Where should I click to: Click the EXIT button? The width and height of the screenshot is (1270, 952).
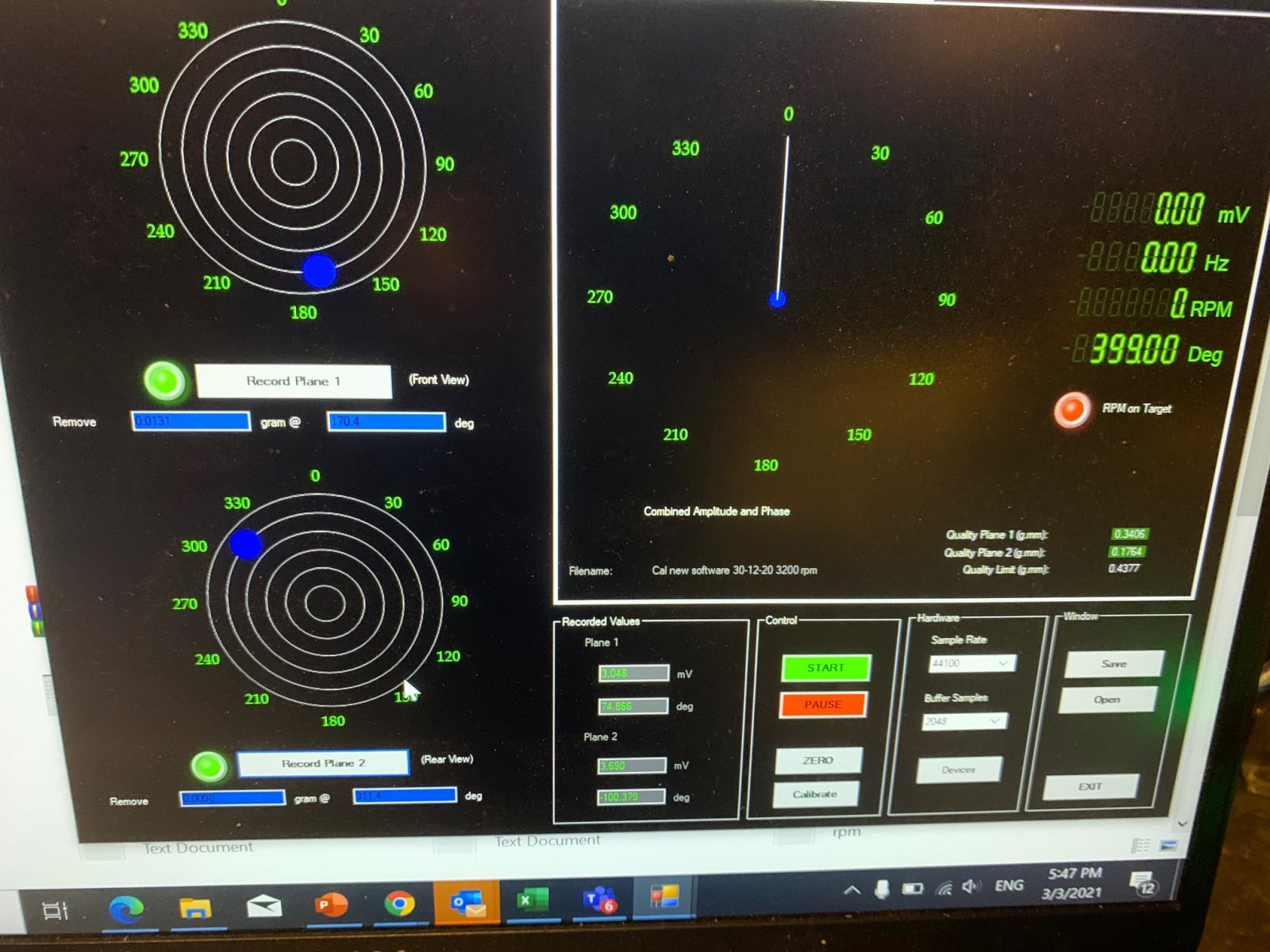tap(1091, 786)
